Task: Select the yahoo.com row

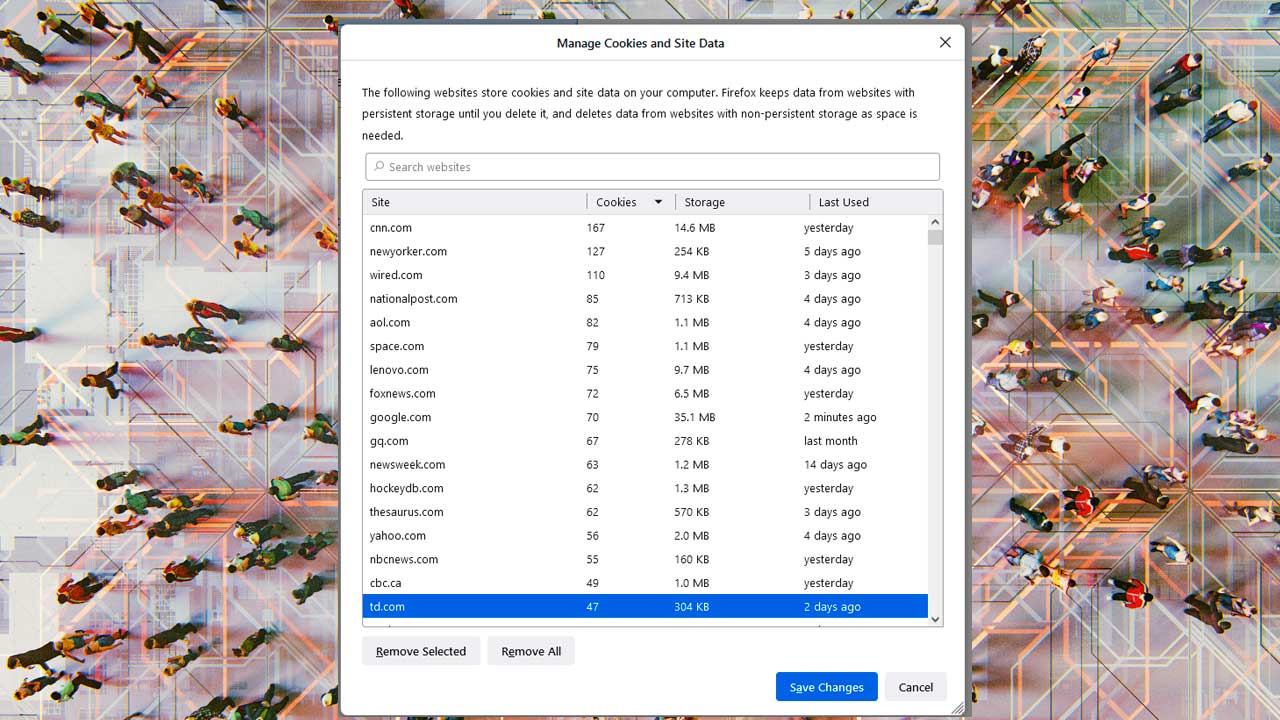Action: pos(645,536)
